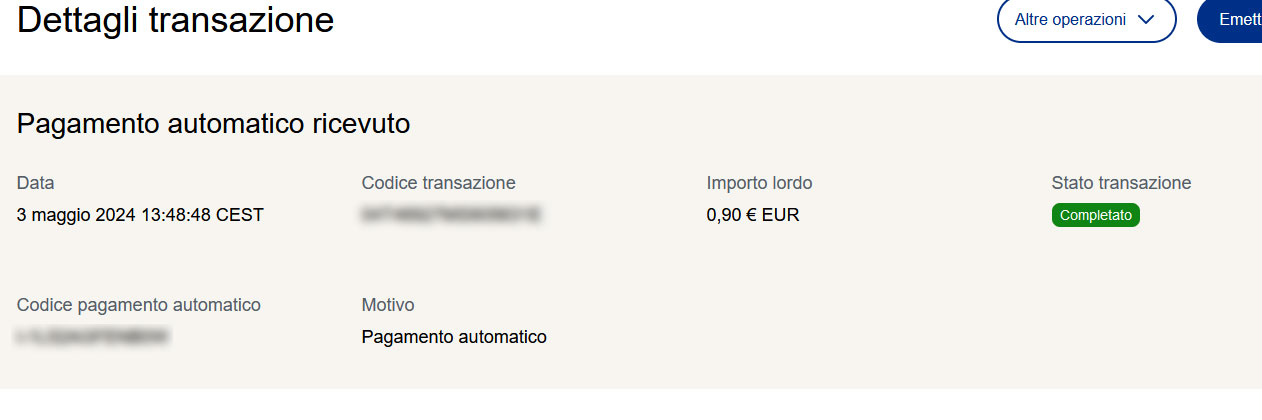
Task: Click the green Completato status badge
Action: [x=1095, y=215]
